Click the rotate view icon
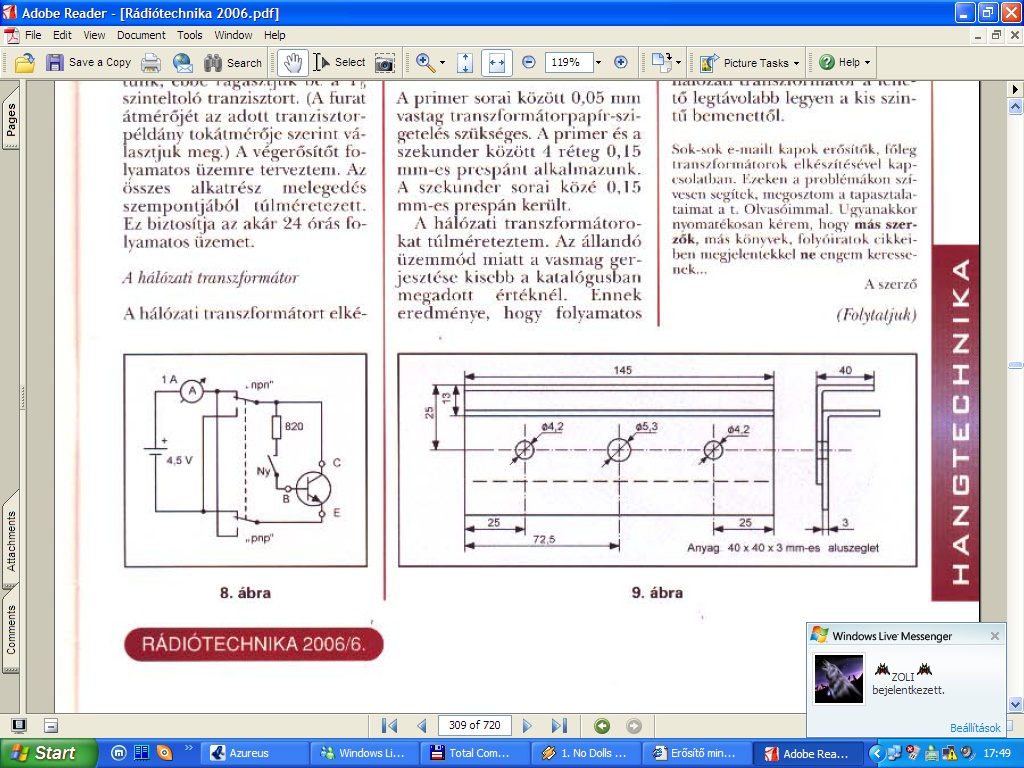The width and height of the screenshot is (1024, 768). pos(662,63)
